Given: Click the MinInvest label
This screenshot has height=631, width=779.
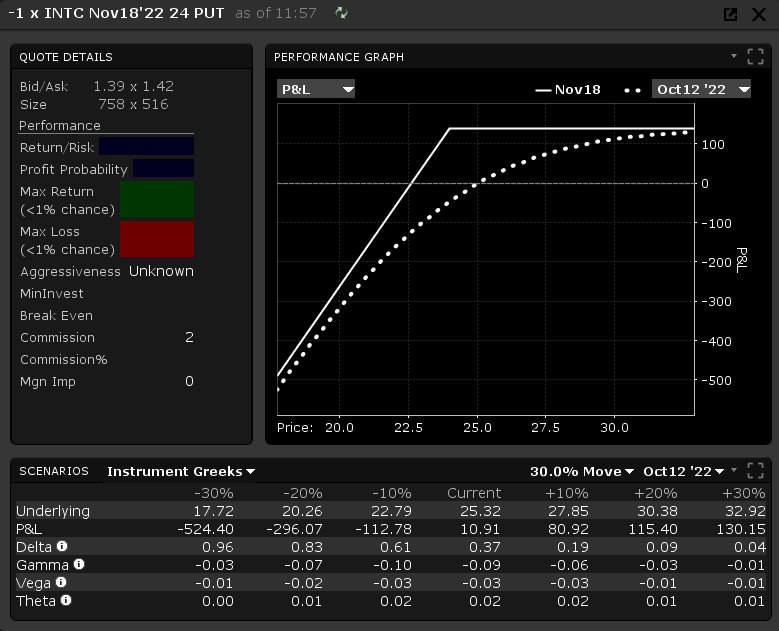Looking at the screenshot, I should [52, 293].
